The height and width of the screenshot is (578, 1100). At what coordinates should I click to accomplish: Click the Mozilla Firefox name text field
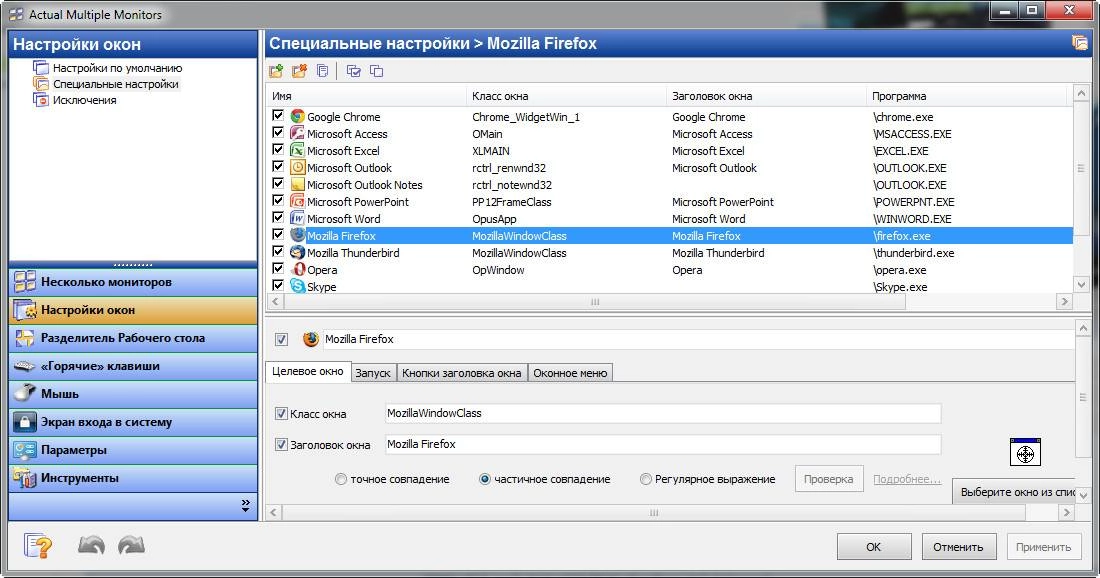coord(698,339)
